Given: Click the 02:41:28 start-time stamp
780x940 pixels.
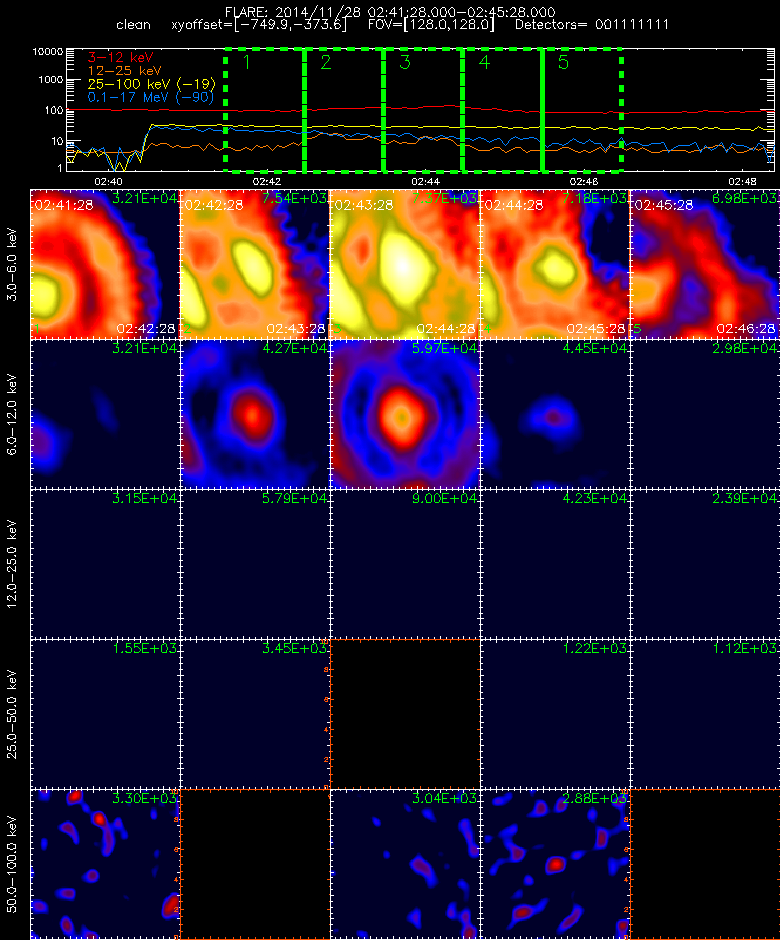Looking at the screenshot, I should [x=64, y=205].
